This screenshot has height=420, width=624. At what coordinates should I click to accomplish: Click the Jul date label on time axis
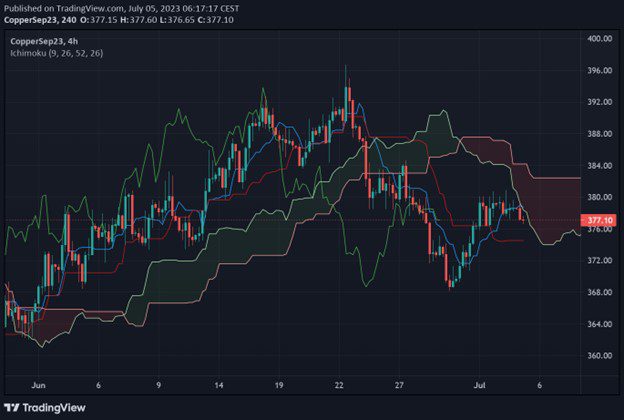(x=480, y=385)
